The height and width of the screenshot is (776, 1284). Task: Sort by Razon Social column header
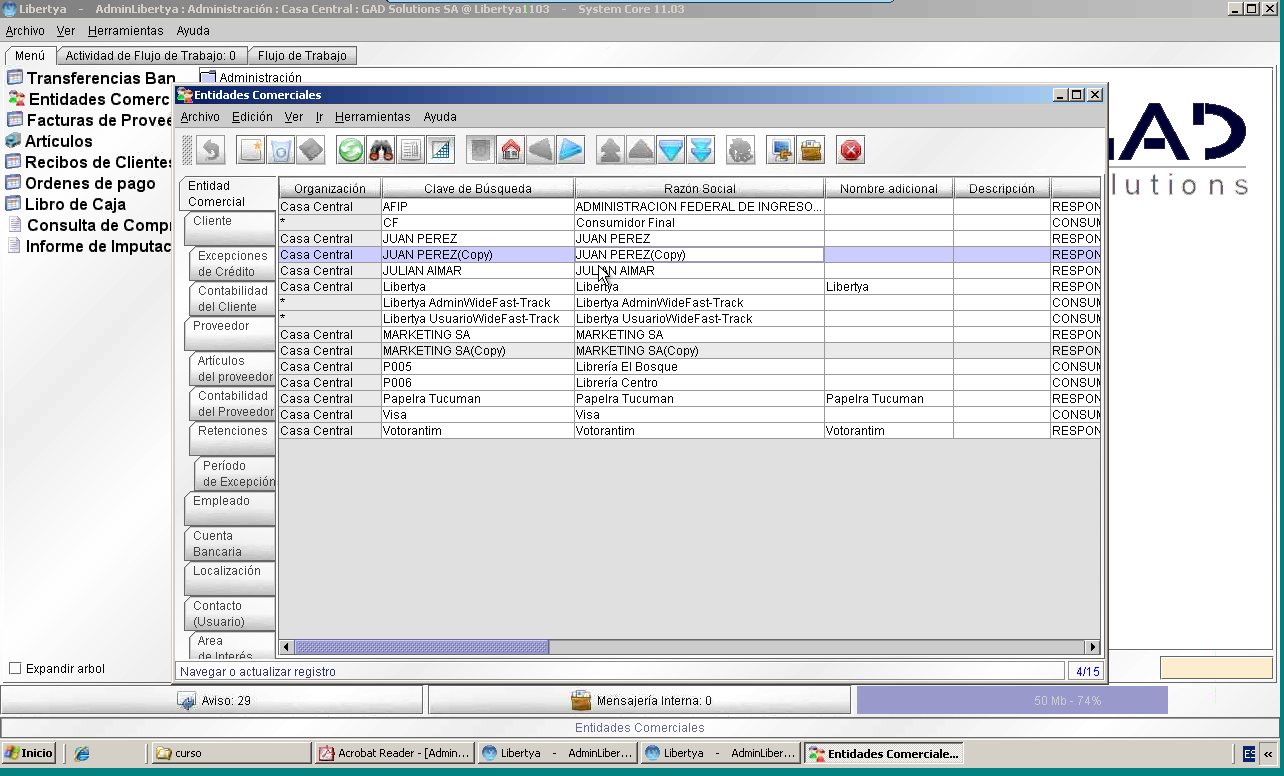click(x=699, y=188)
